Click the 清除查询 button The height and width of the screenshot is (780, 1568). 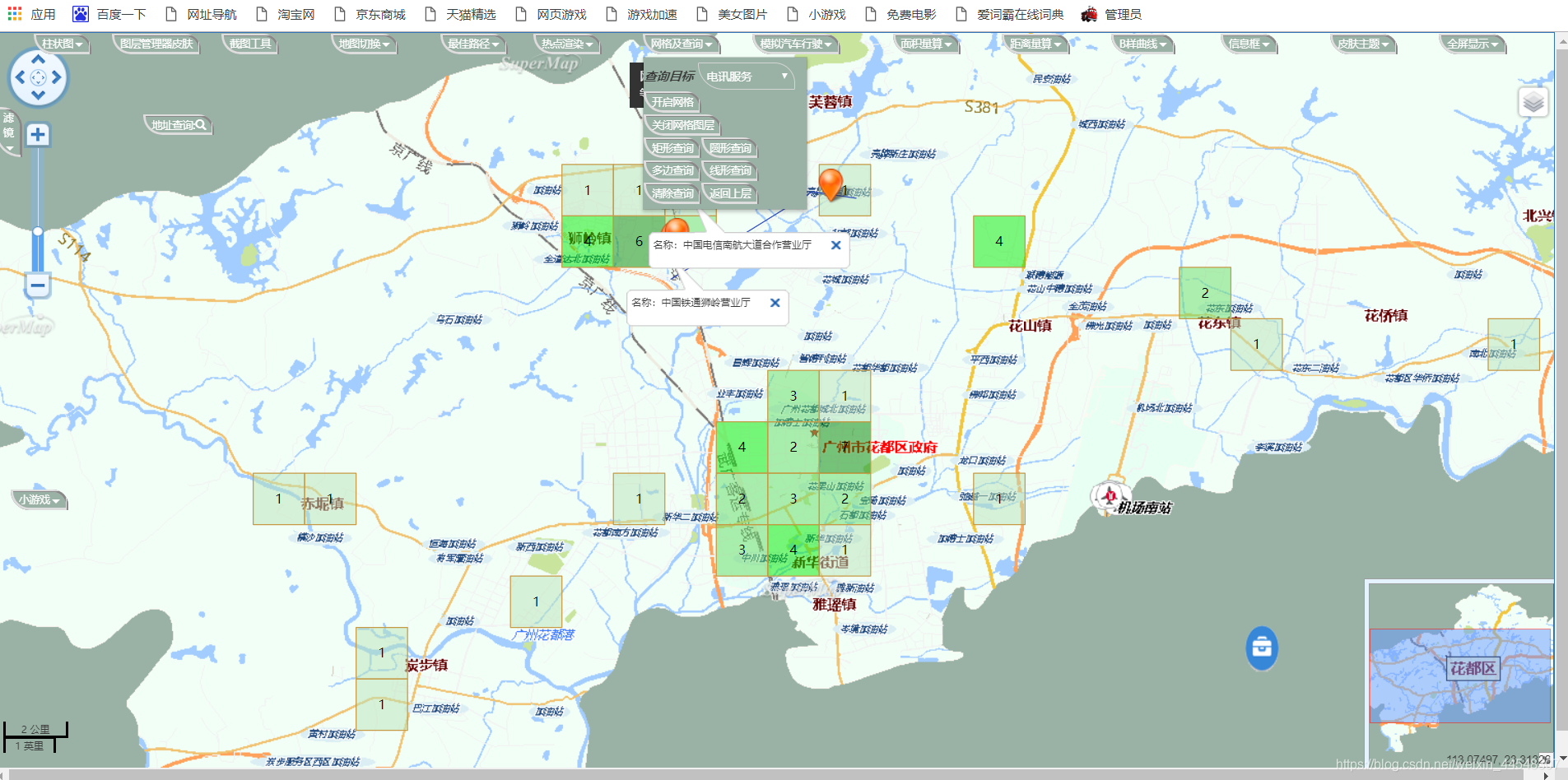tap(672, 194)
